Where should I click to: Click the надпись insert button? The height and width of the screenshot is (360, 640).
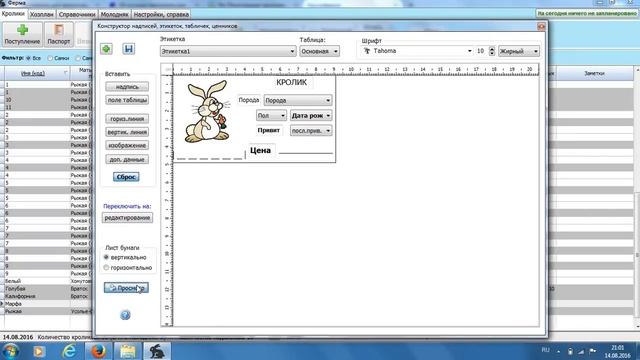tap(127, 87)
